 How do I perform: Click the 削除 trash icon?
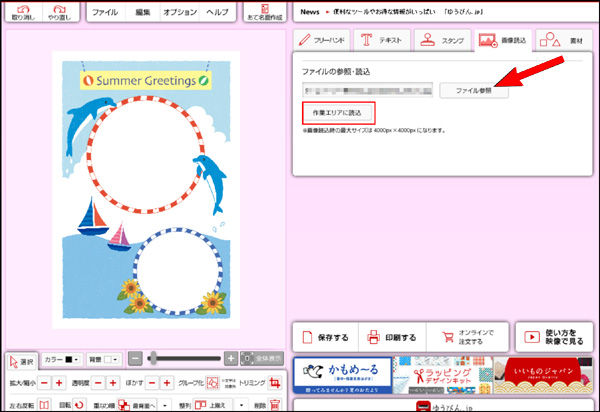[x=274, y=405]
